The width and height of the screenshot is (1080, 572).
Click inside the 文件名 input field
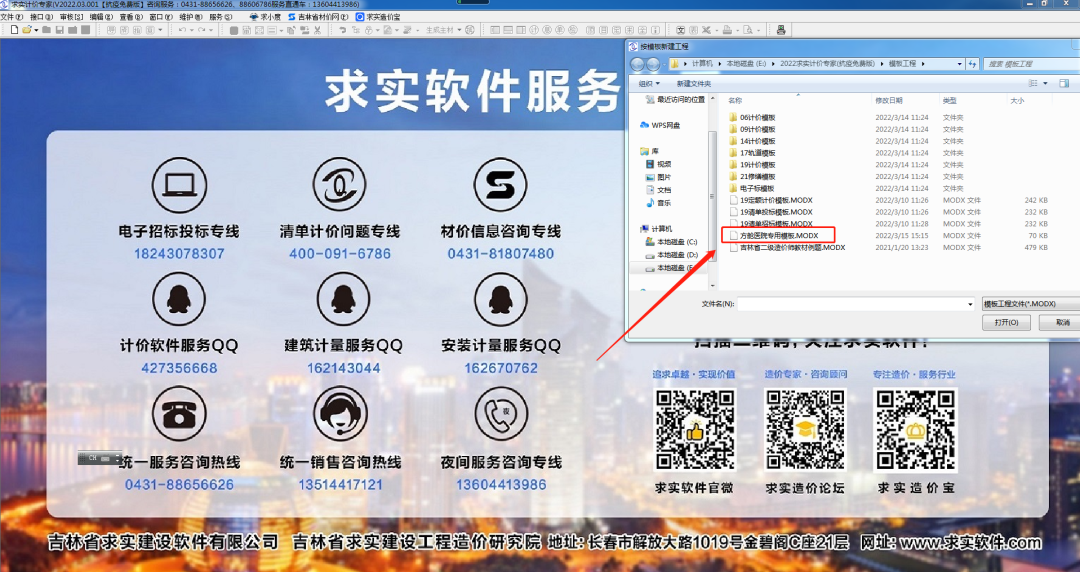[x=851, y=304]
